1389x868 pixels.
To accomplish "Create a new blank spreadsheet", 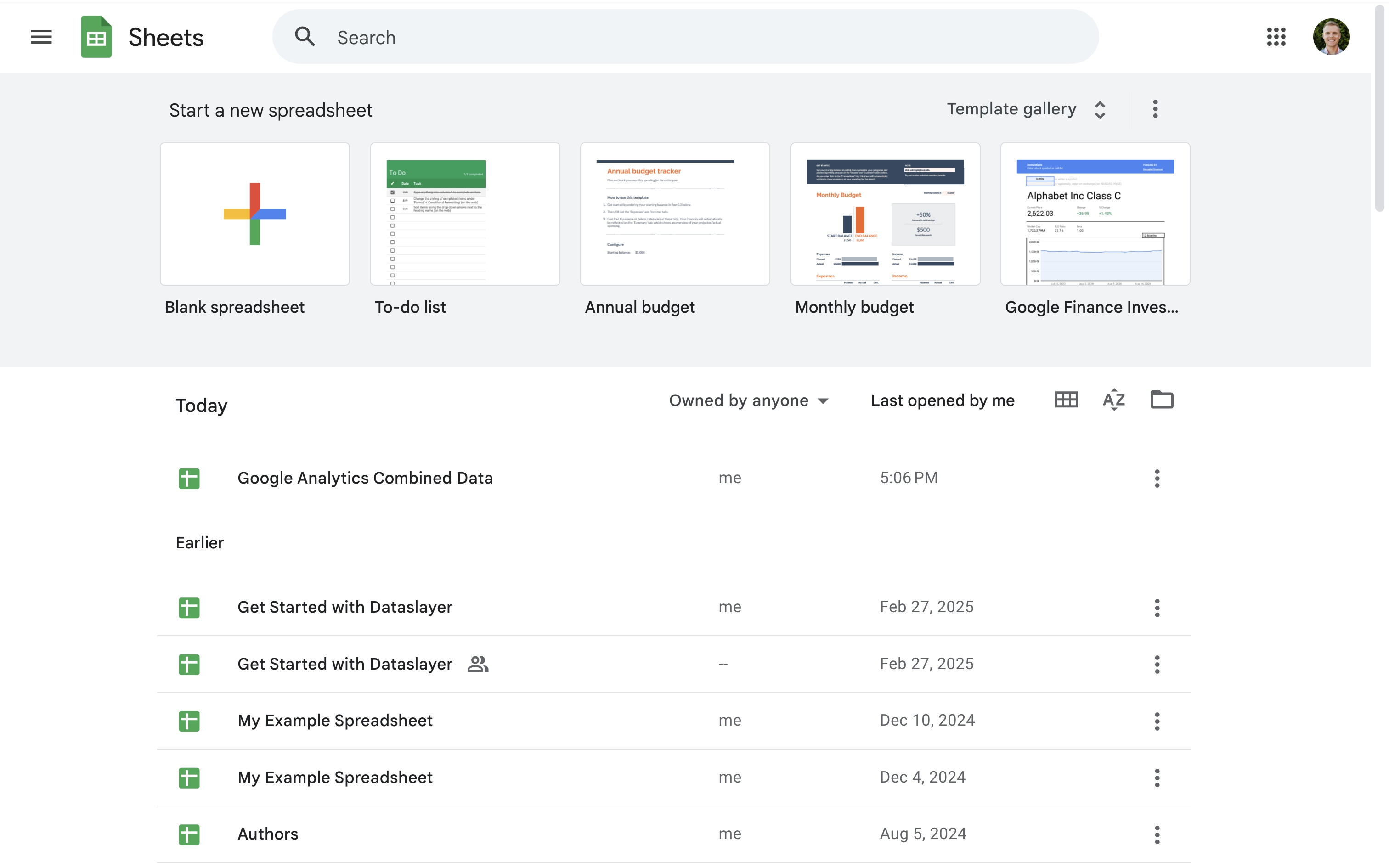I will tap(254, 214).
